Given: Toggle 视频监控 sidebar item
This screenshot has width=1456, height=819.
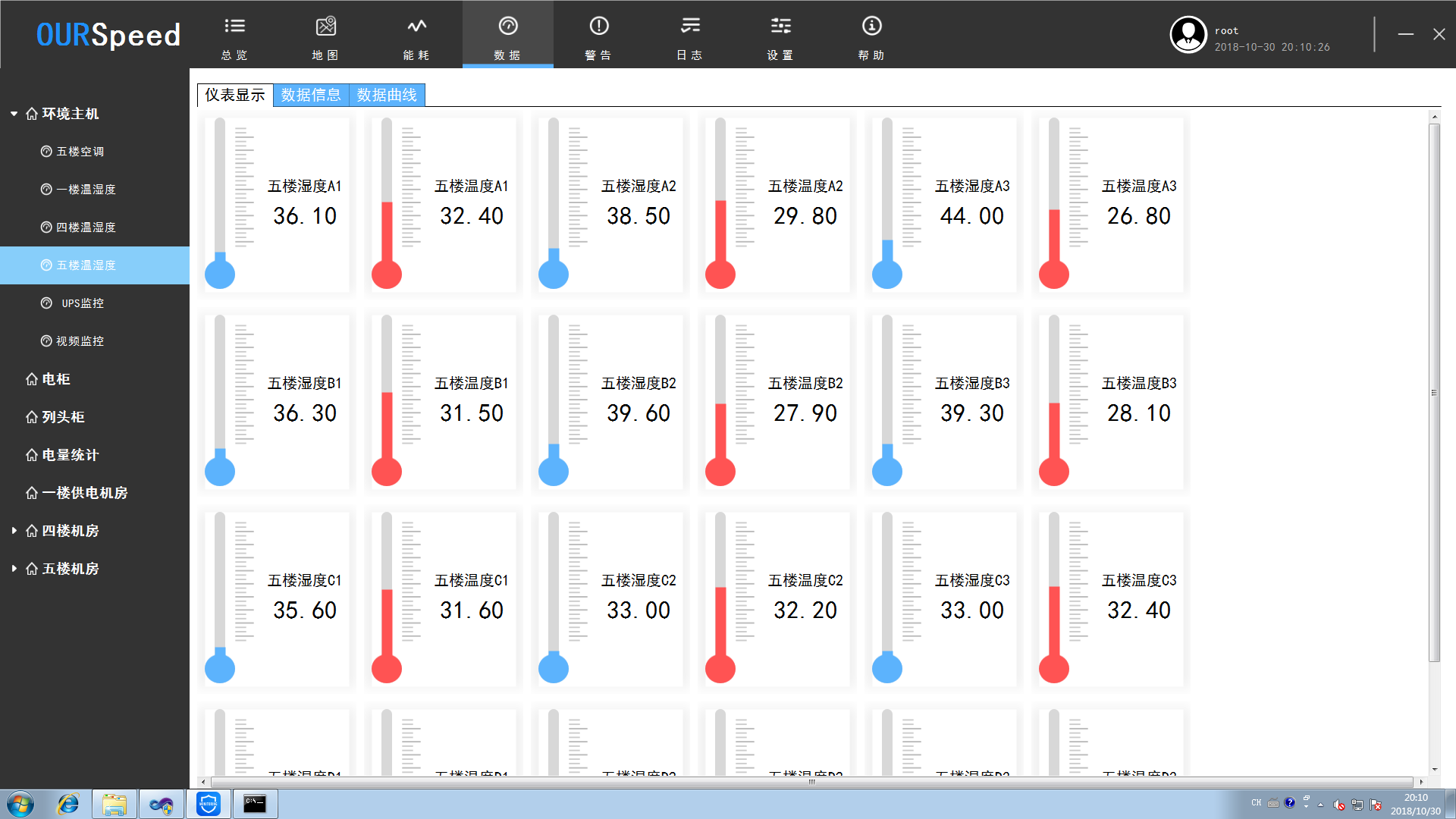Looking at the screenshot, I should [x=80, y=340].
